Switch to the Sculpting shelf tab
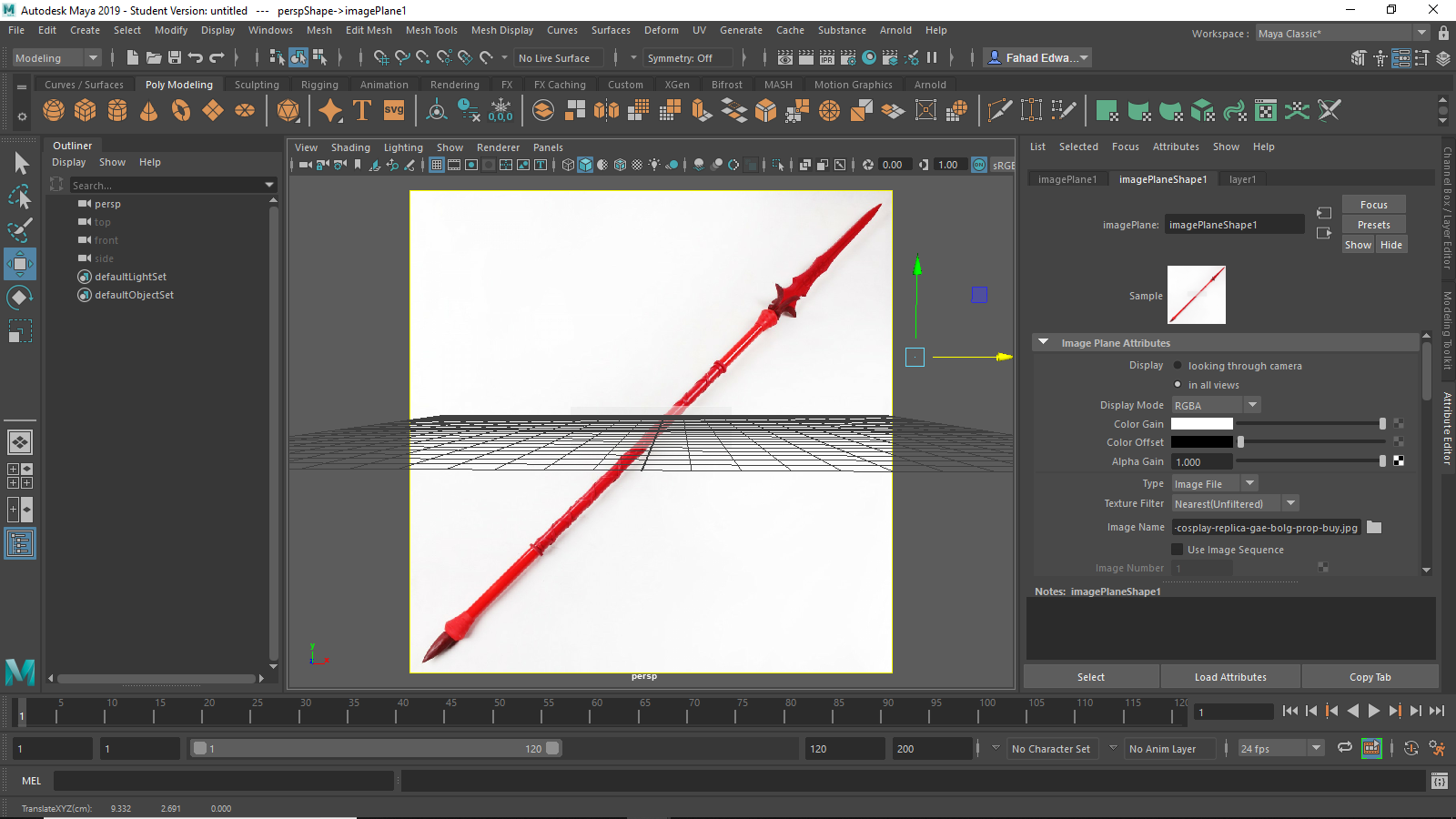 point(257,85)
